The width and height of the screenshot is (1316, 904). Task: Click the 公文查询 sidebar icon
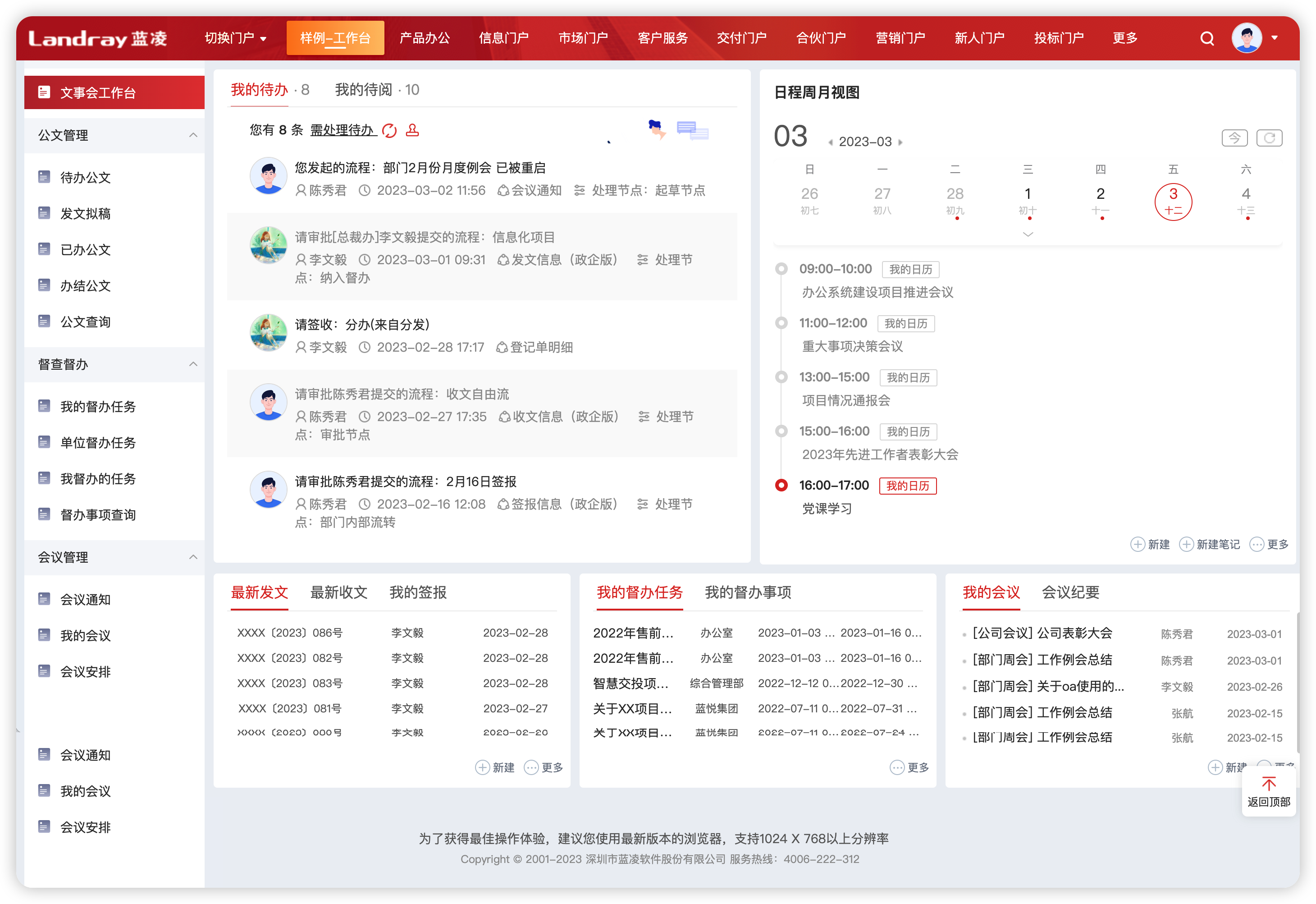click(44, 321)
